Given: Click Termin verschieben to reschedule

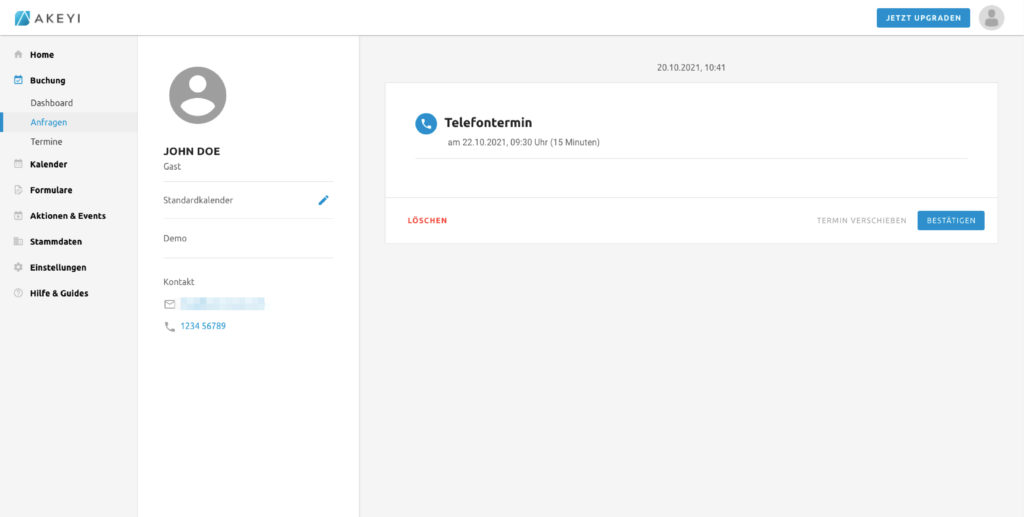Looking at the screenshot, I should [x=861, y=221].
